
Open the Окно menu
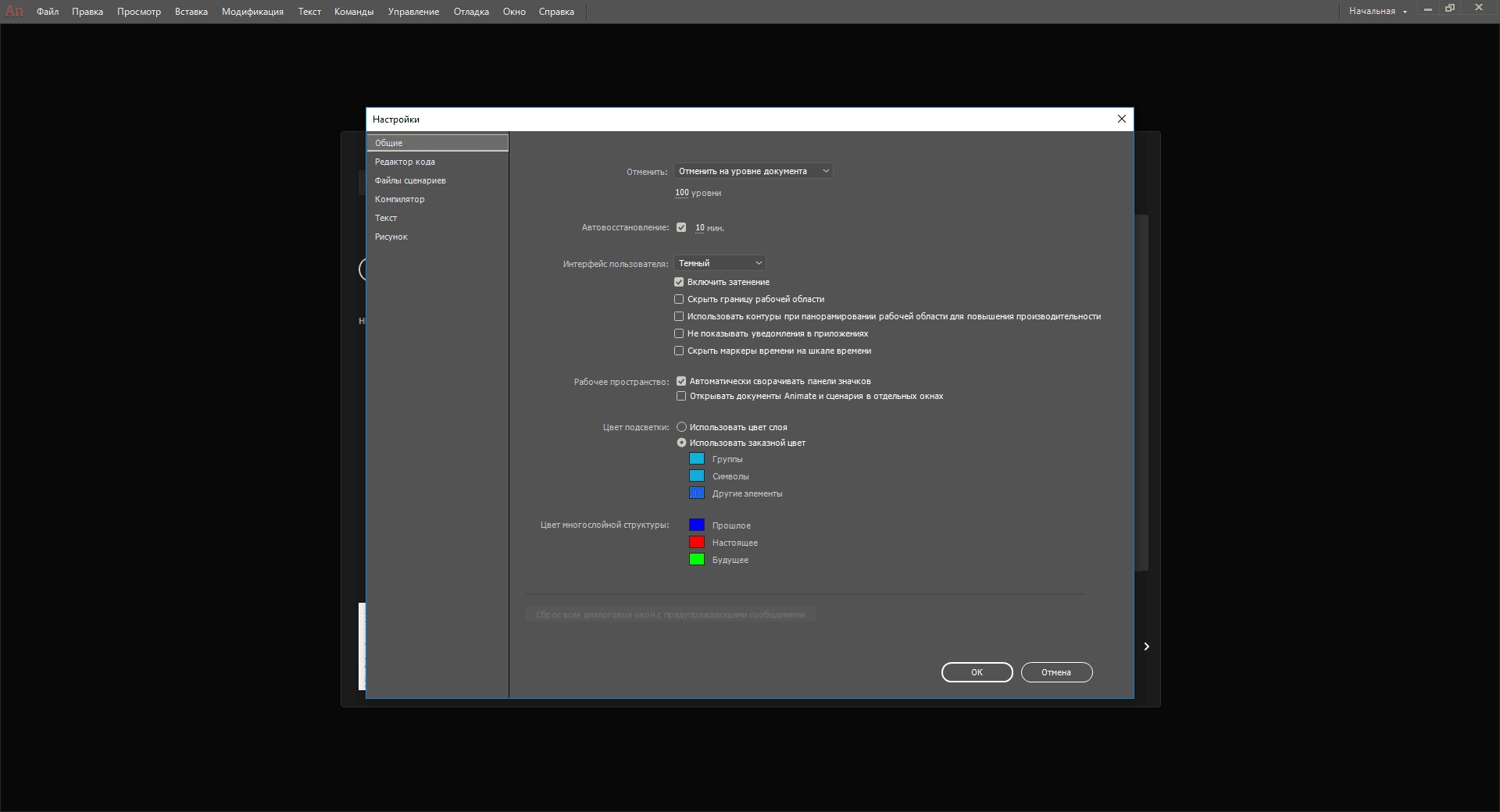[x=514, y=12]
